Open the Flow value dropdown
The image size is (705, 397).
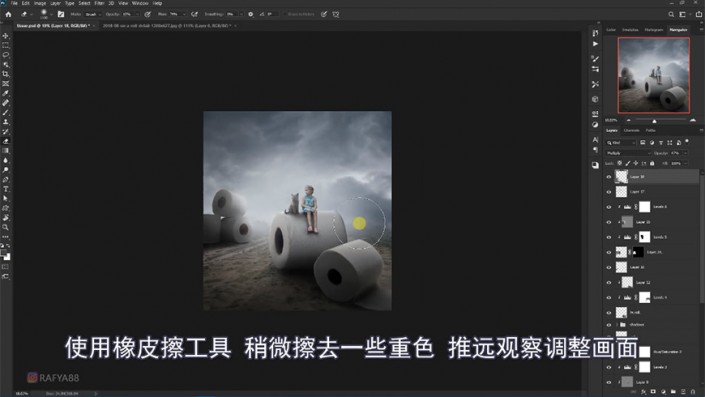[x=183, y=14]
